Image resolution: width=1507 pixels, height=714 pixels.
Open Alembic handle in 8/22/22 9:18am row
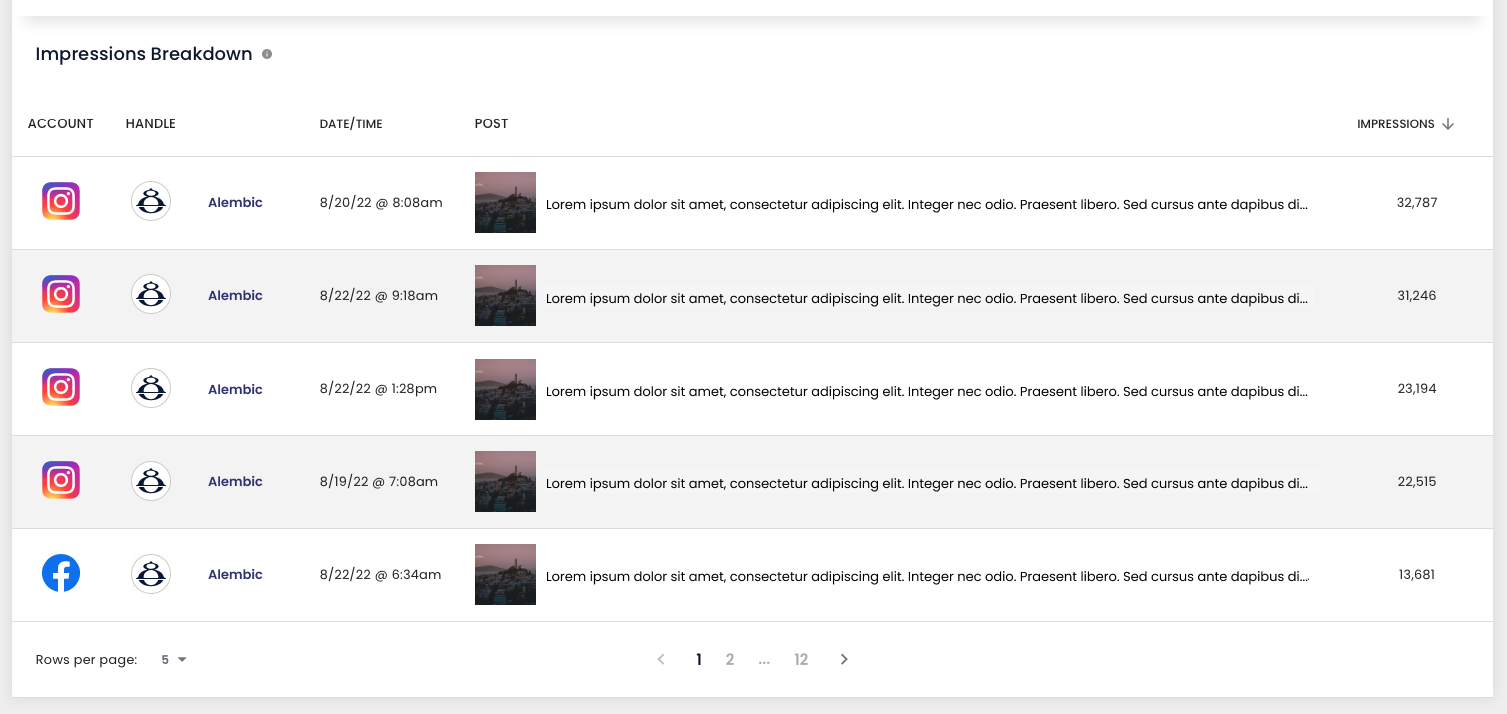point(235,295)
